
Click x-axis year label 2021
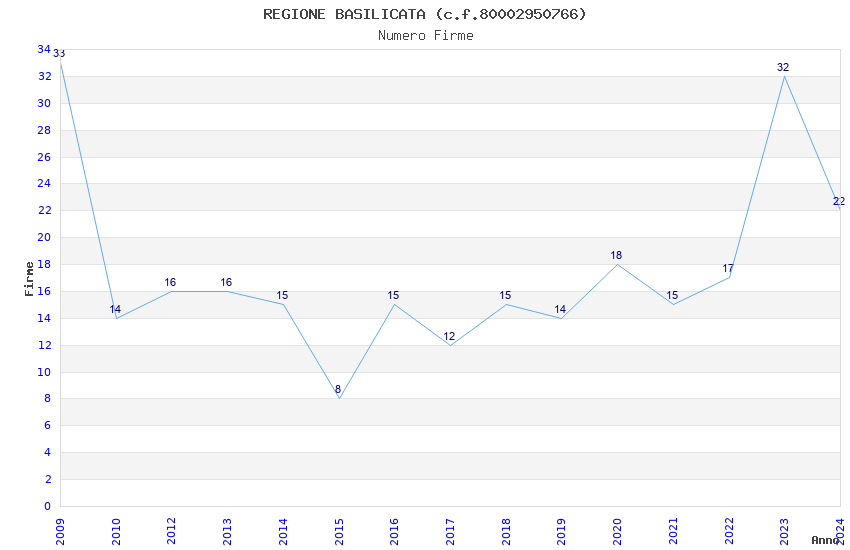[x=673, y=532]
